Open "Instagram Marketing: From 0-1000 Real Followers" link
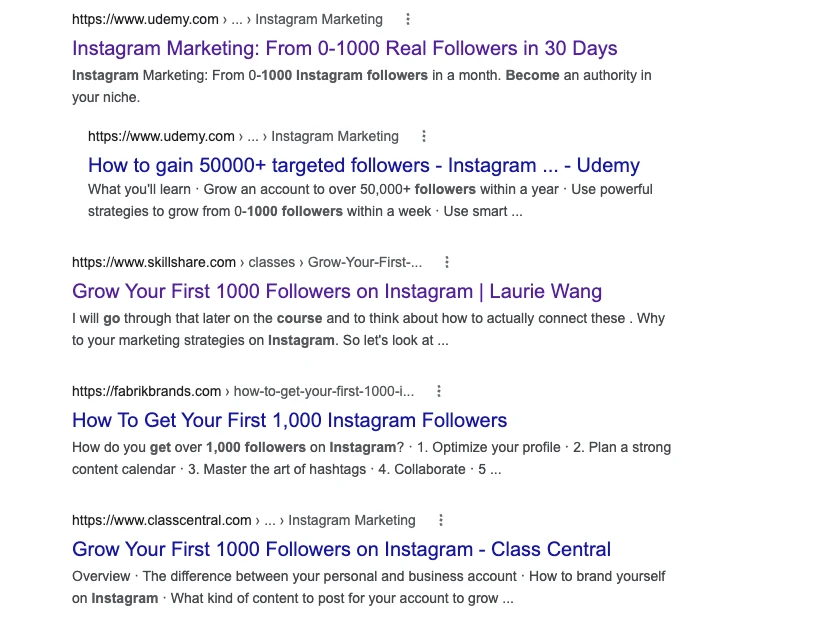The width and height of the screenshot is (820, 621). [x=345, y=48]
